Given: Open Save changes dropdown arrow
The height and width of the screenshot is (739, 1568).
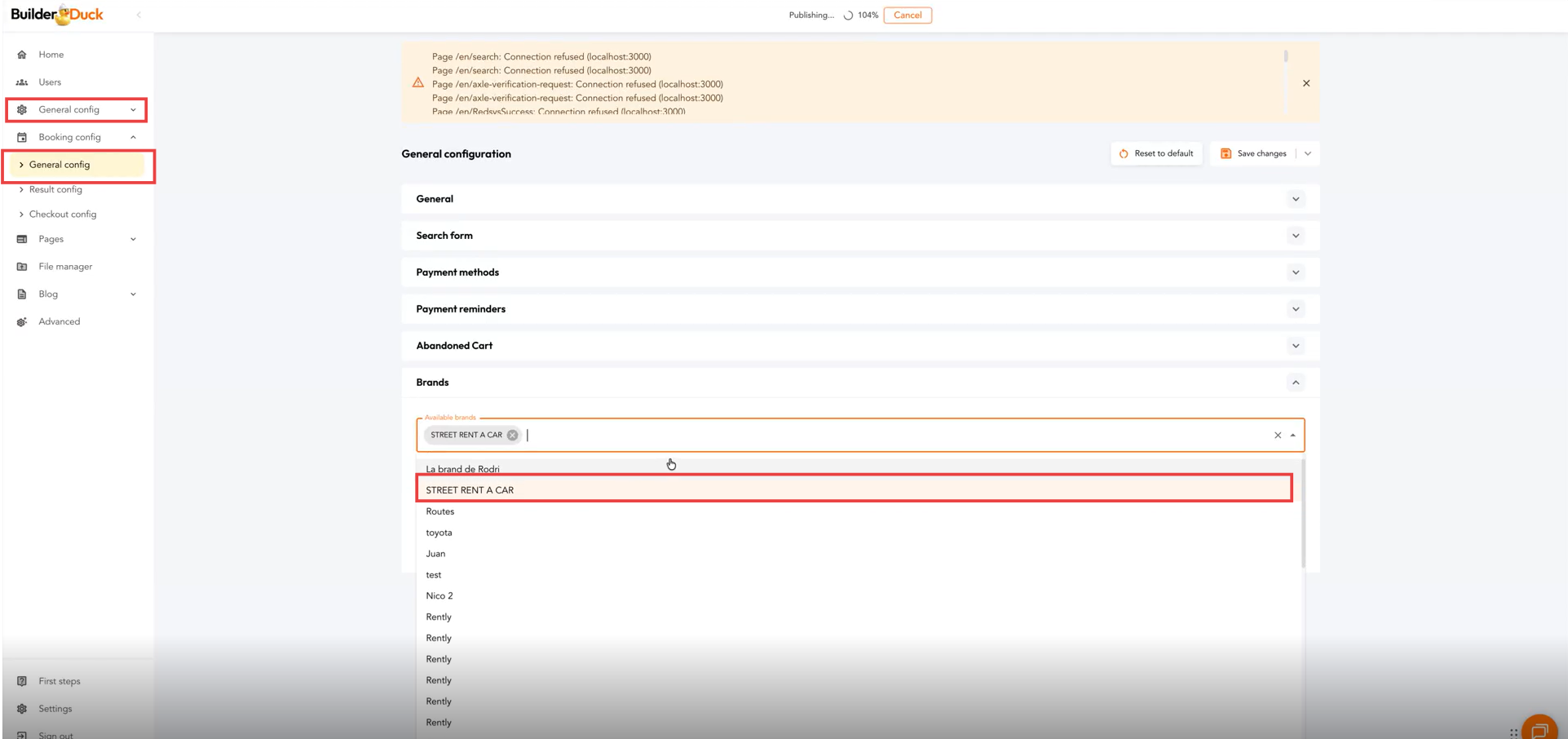Looking at the screenshot, I should click(x=1308, y=153).
